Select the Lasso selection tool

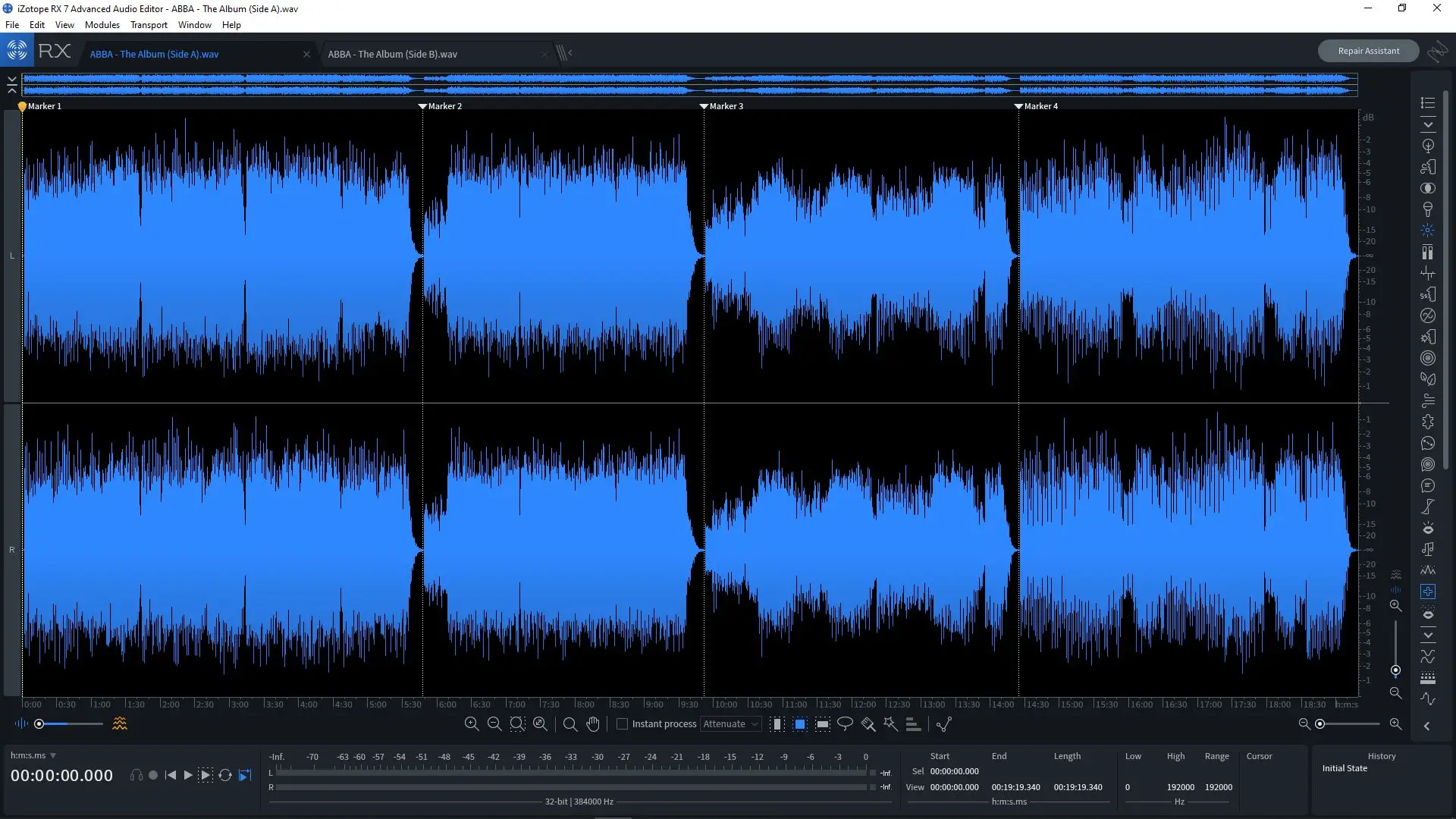pyautogui.click(x=845, y=724)
